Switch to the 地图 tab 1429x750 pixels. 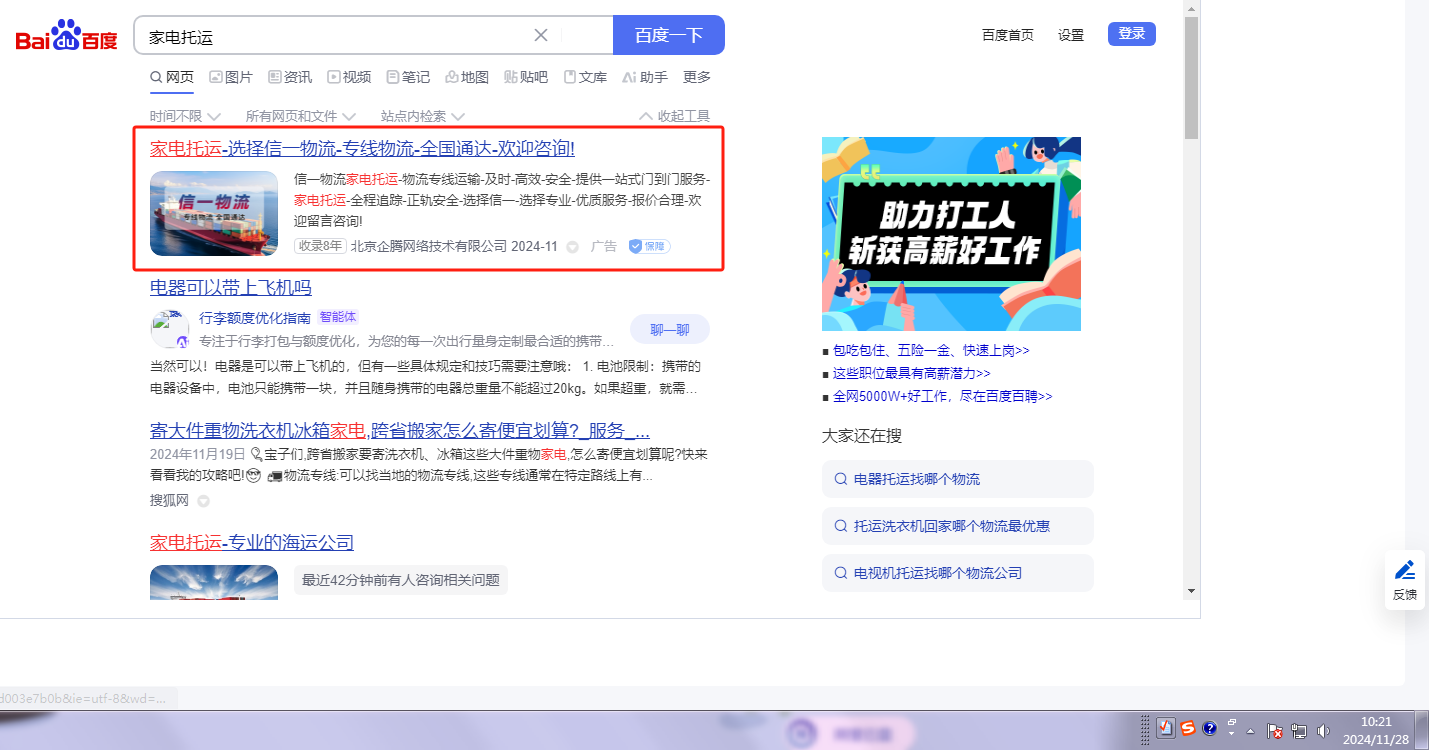tap(467, 77)
